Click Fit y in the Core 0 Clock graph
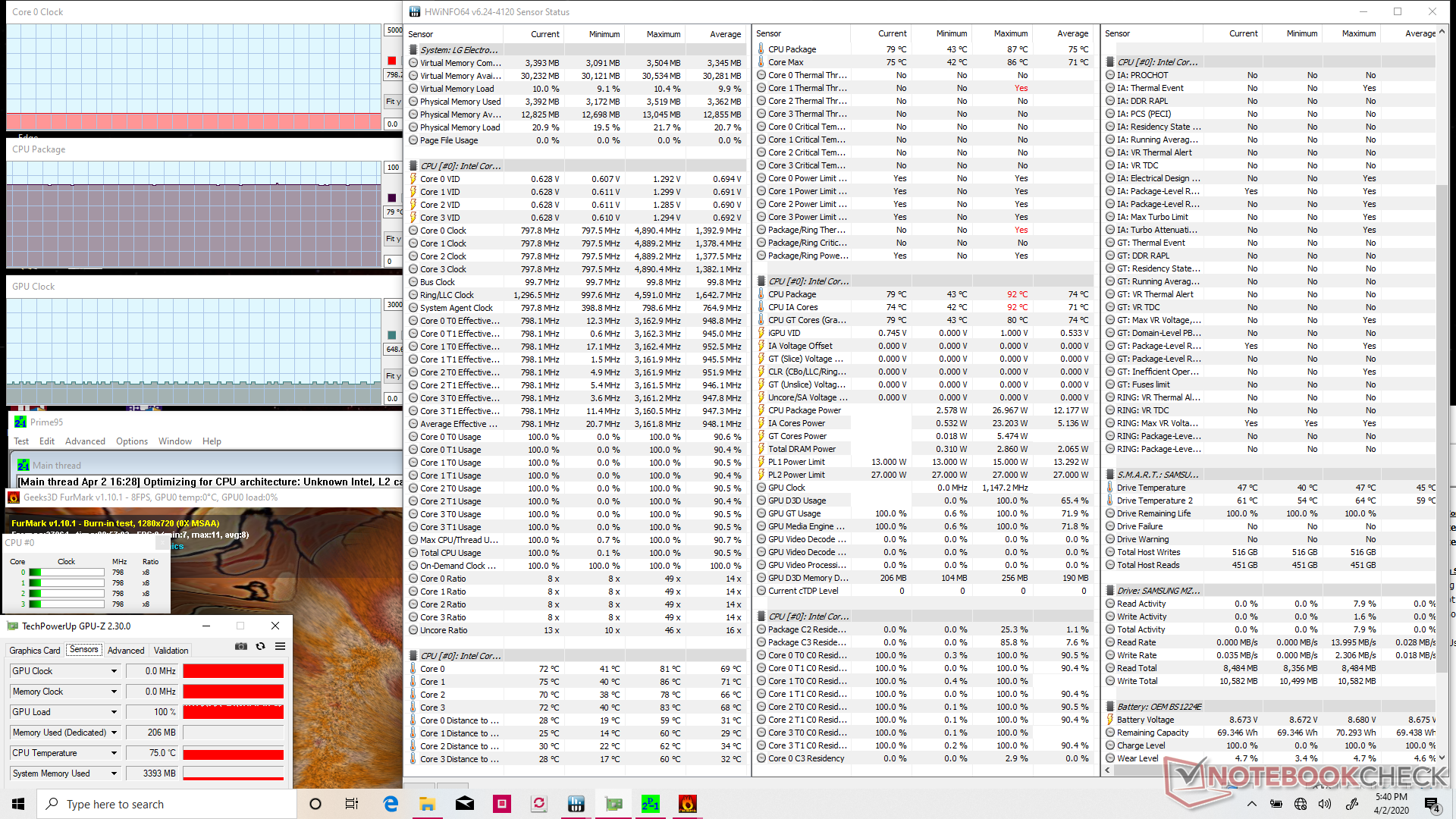 pyautogui.click(x=393, y=102)
